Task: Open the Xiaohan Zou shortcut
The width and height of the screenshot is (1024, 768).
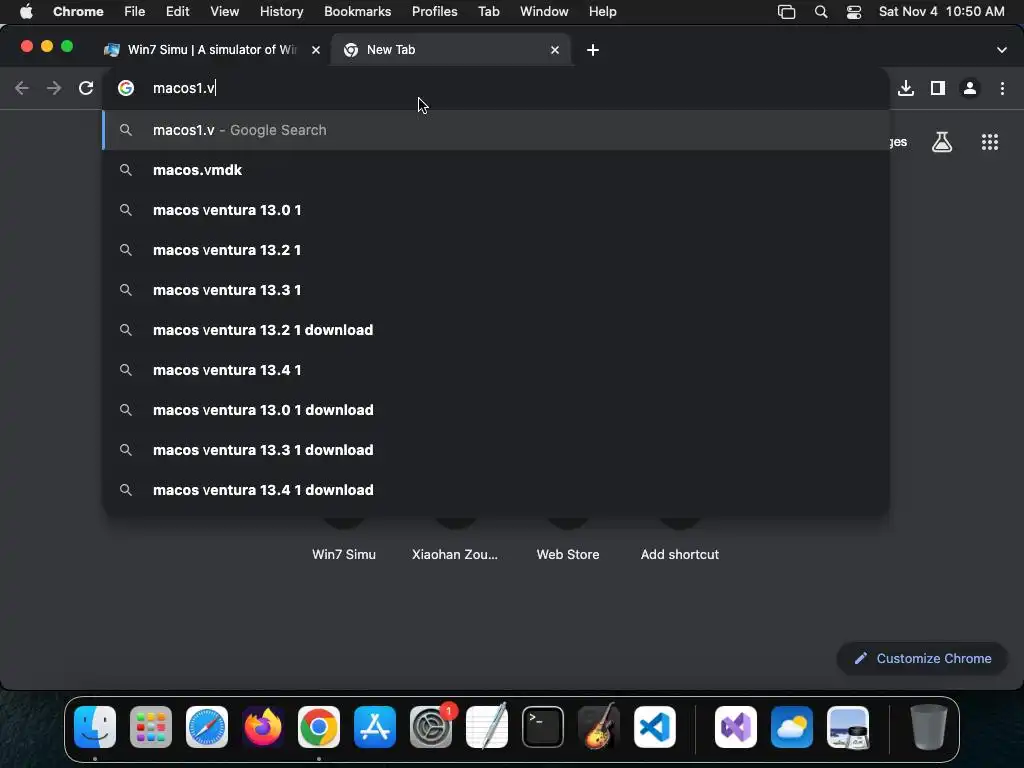Action: point(455,554)
